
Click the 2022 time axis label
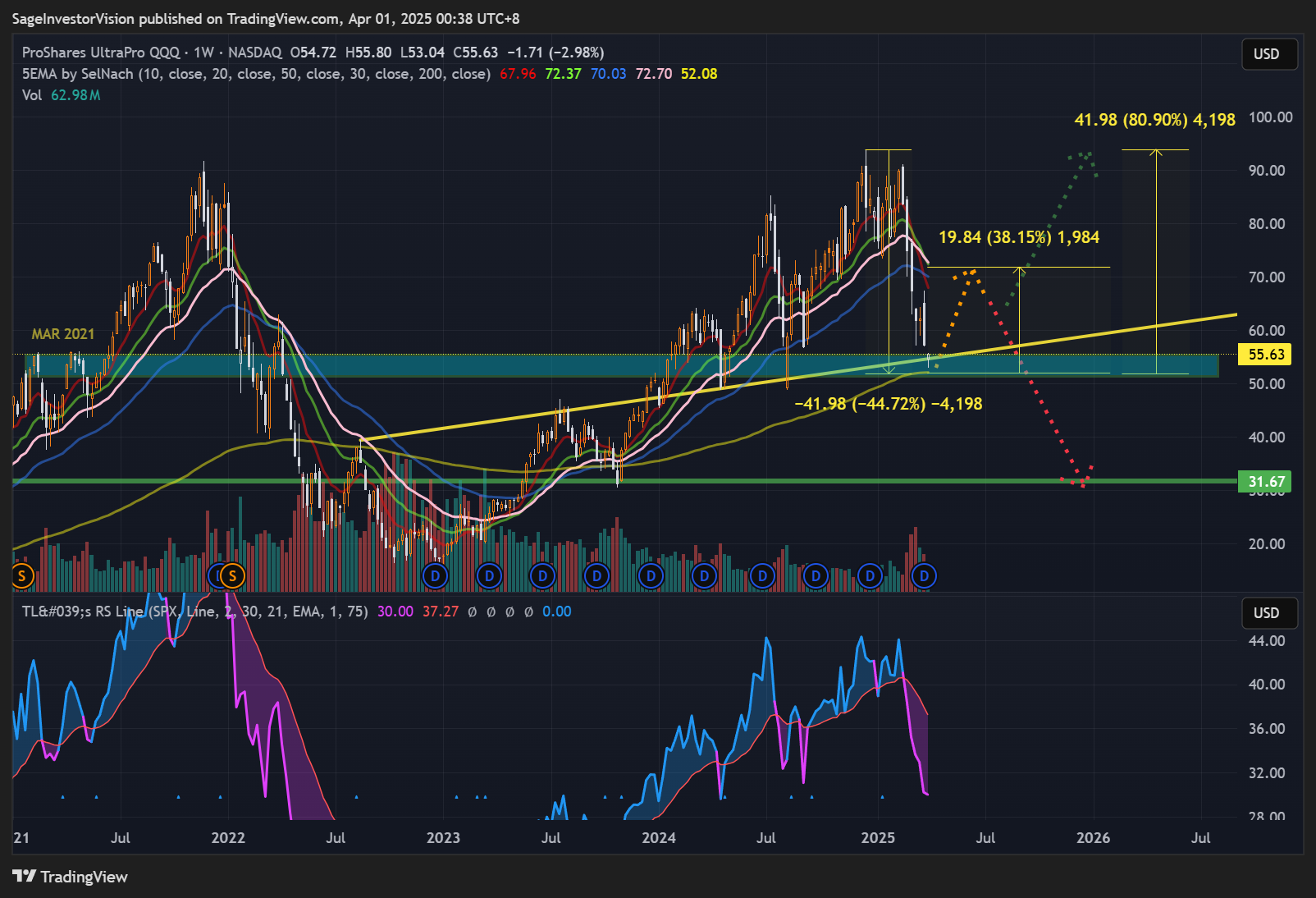[x=228, y=838]
